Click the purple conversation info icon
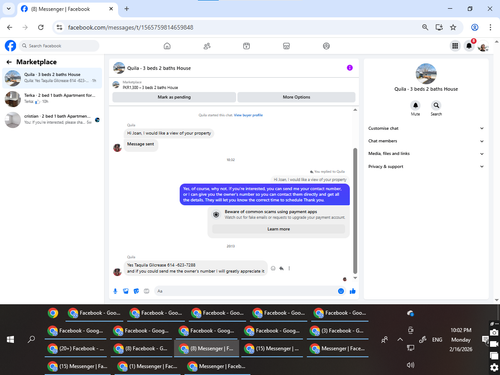Viewport: 500px width, 375px height. click(350, 68)
